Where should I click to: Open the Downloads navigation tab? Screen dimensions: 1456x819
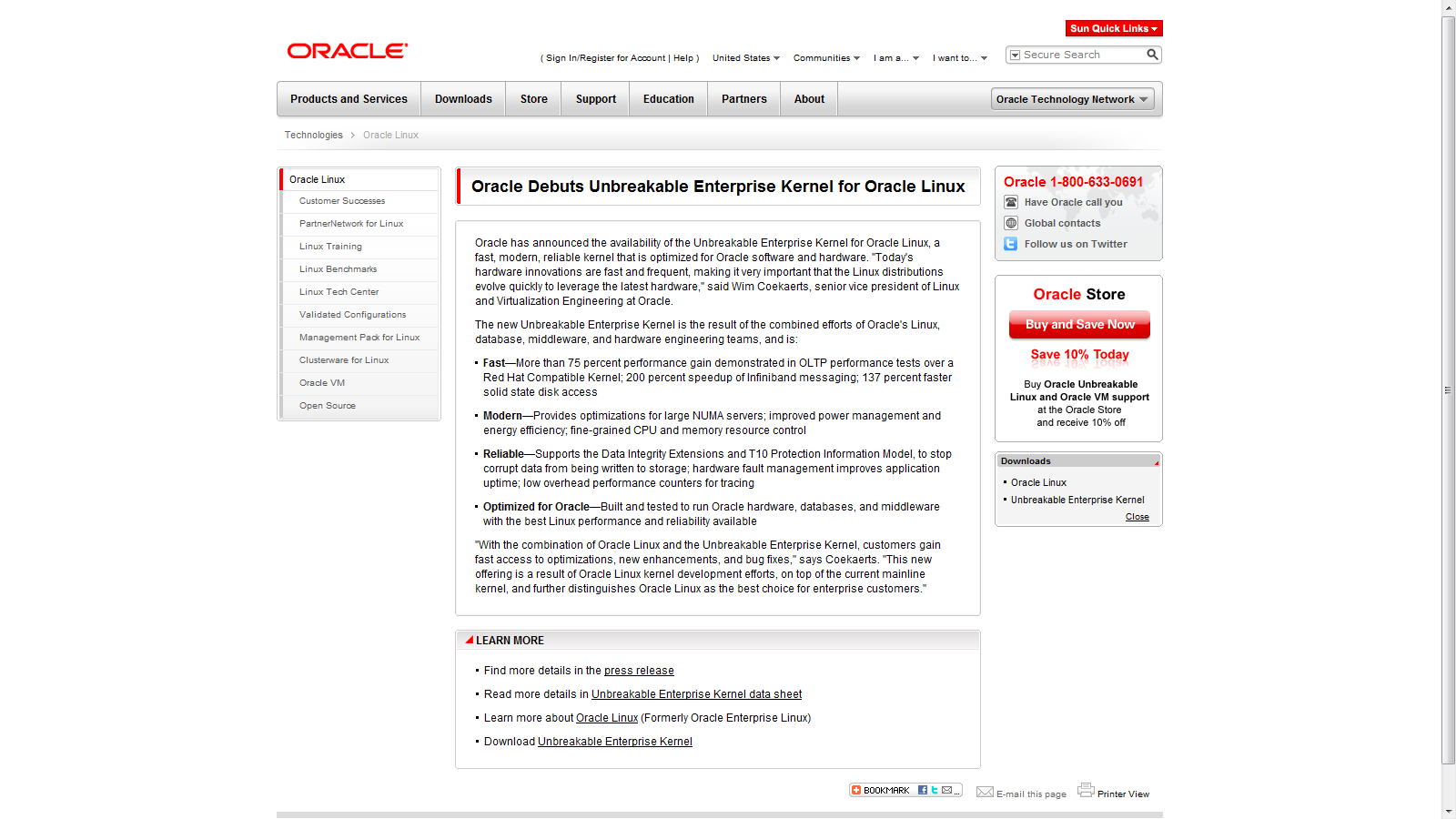463,99
